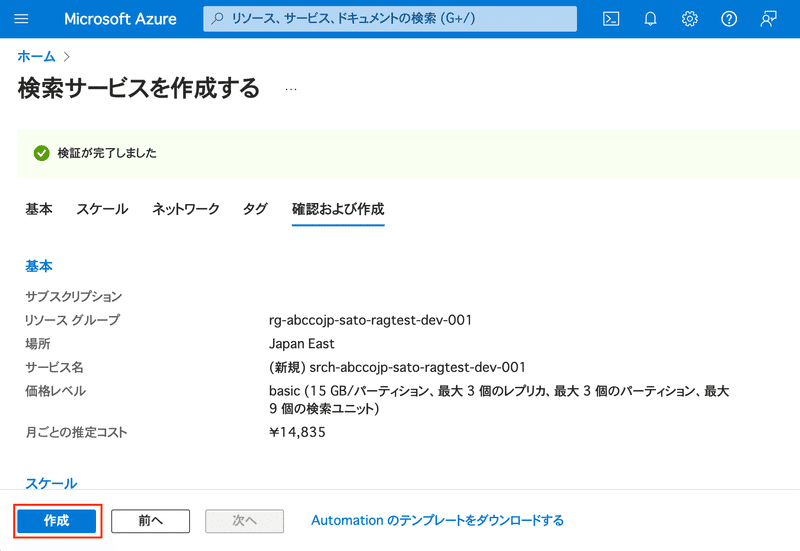This screenshot has height=551, width=800.
Task: Download the Automation template link
Action: click(x=437, y=520)
